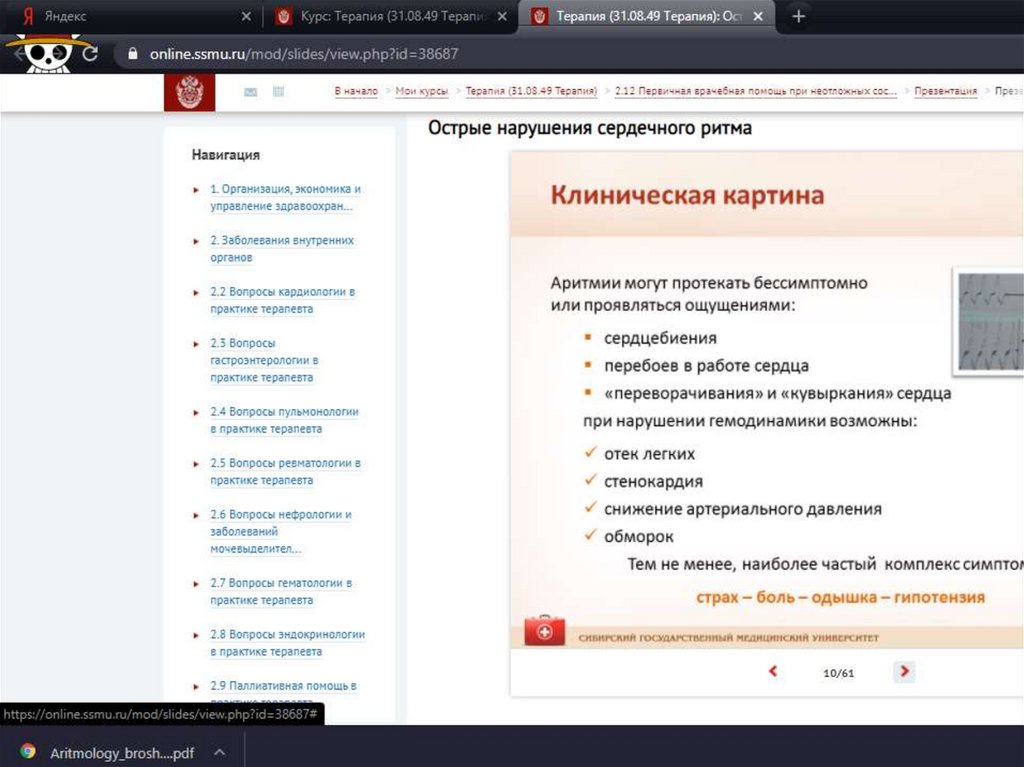Image resolution: width=1024 pixels, height=767 pixels.
Task: Open Терапия (31.08.49 Терапия) breadcrumb link
Action: 531,91
